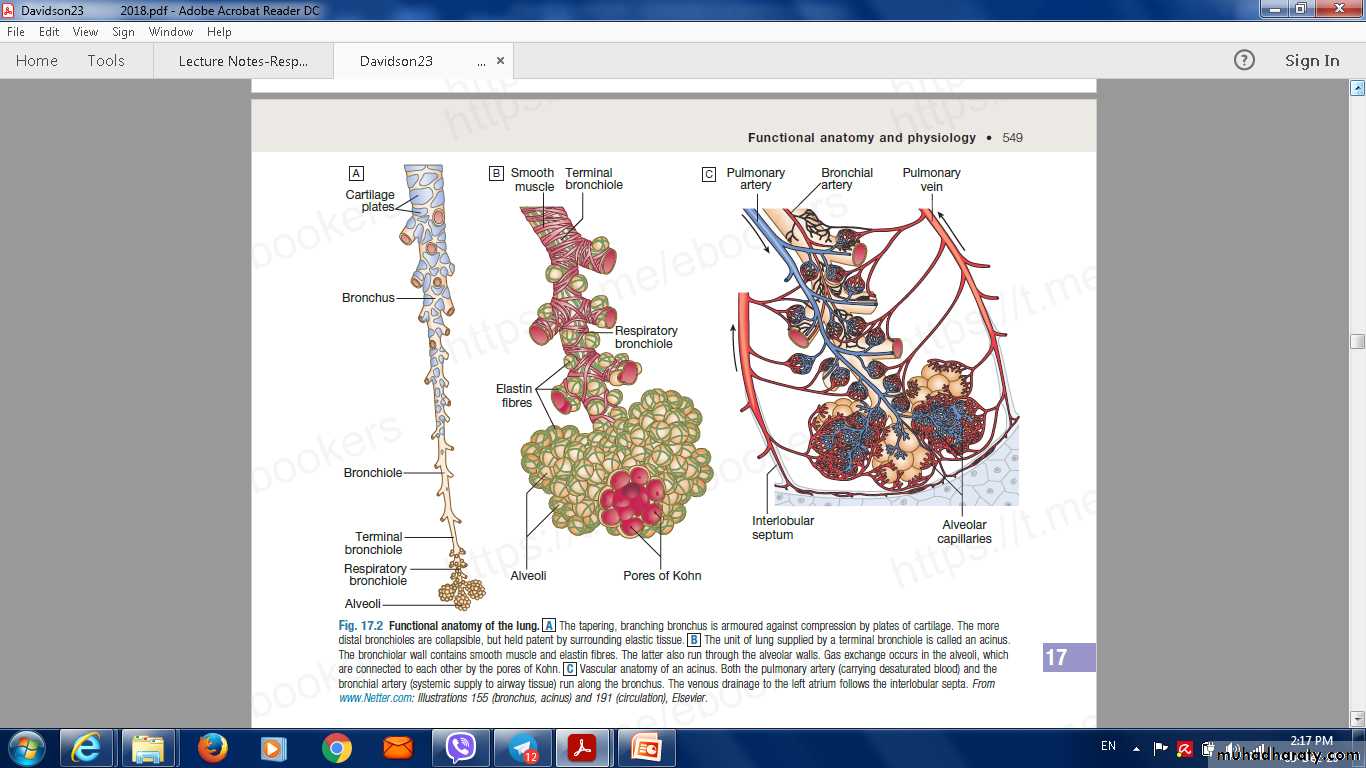
Task: Switch to the Lecture Notes-Resp tab
Action: coord(243,61)
